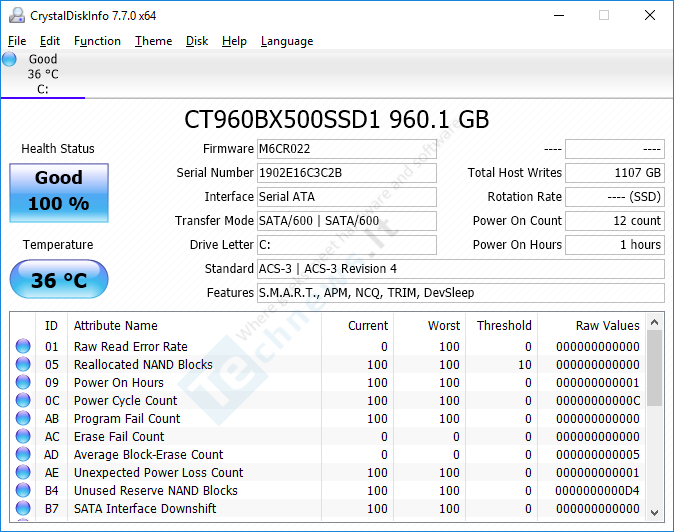This screenshot has width=674, height=532.
Task: Click the Interface field Serial ATA
Action: [347, 197]
